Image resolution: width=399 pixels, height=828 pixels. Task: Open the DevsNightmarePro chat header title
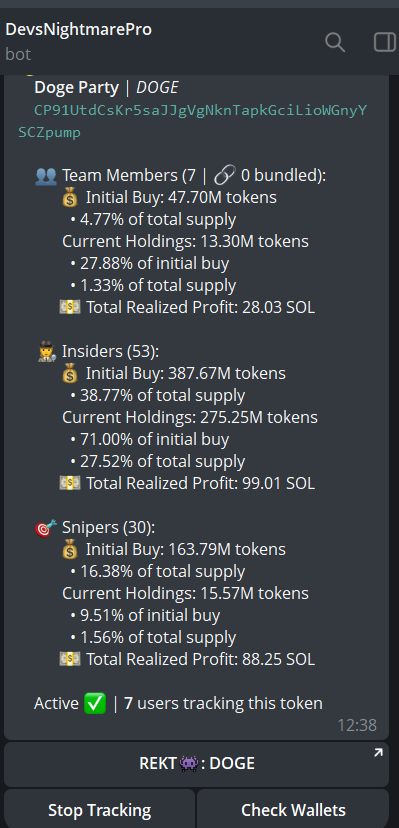pyautogui.click(x=78, y=30)
